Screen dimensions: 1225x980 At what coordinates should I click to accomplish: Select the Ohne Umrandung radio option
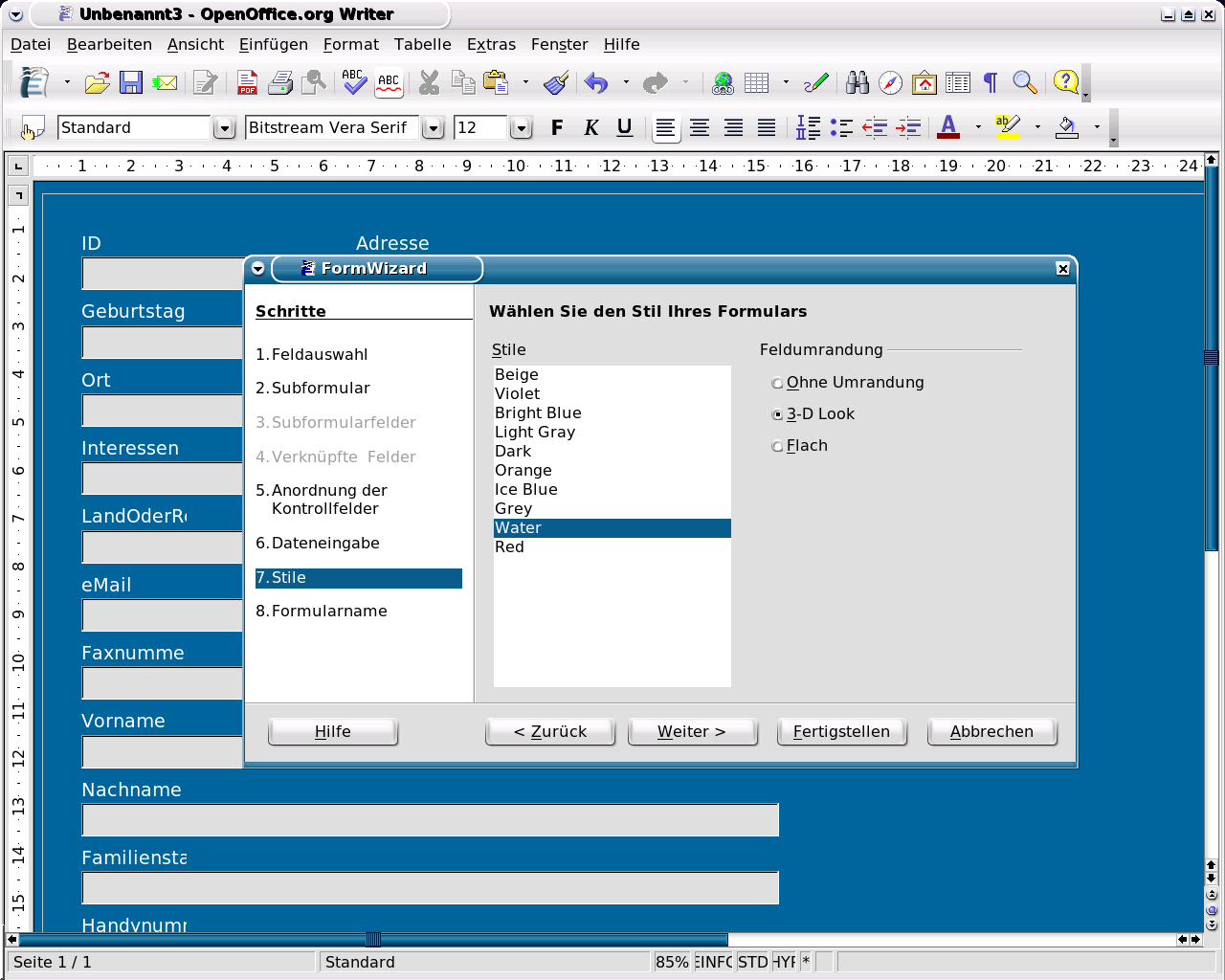tap(777, 383)
